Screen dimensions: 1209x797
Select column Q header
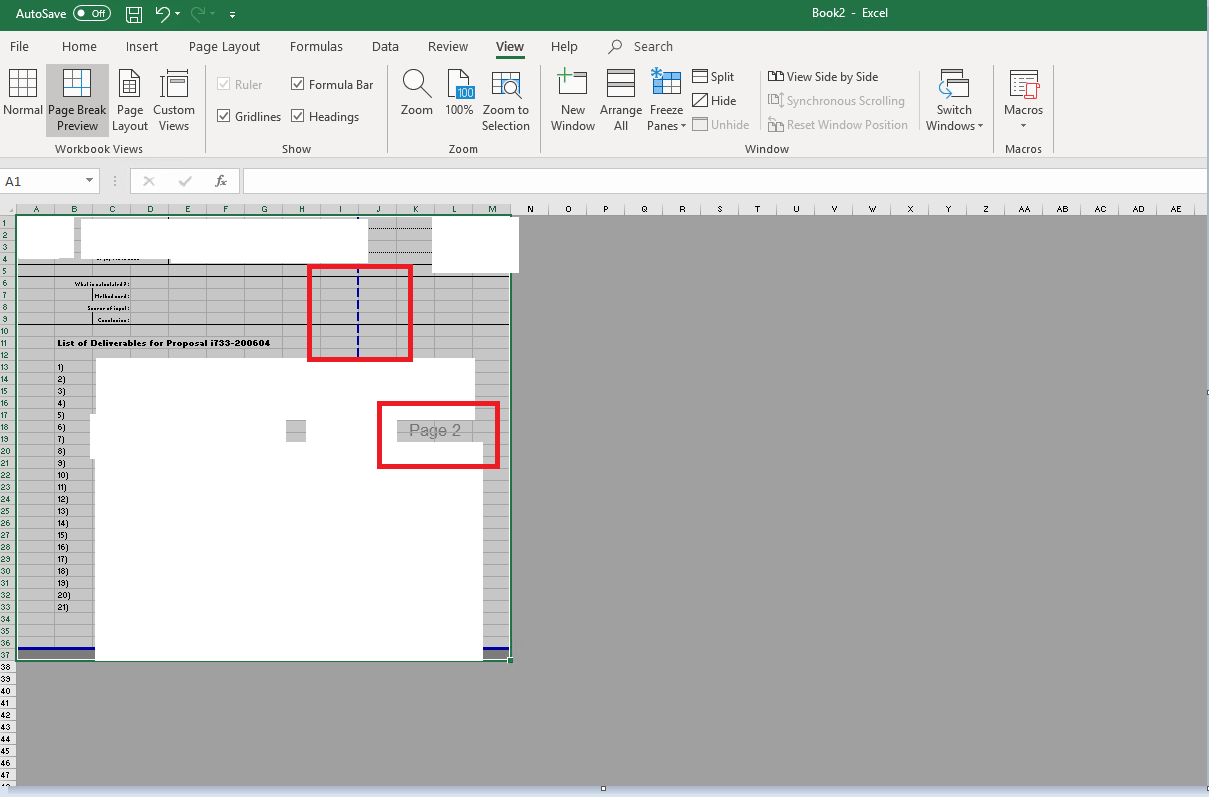(x=644, y=209)
